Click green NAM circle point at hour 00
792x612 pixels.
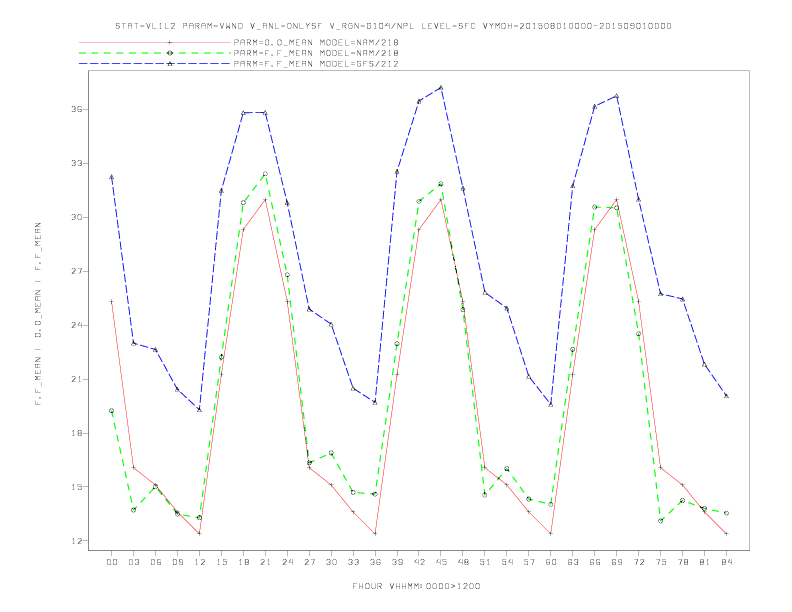(112, 411)
